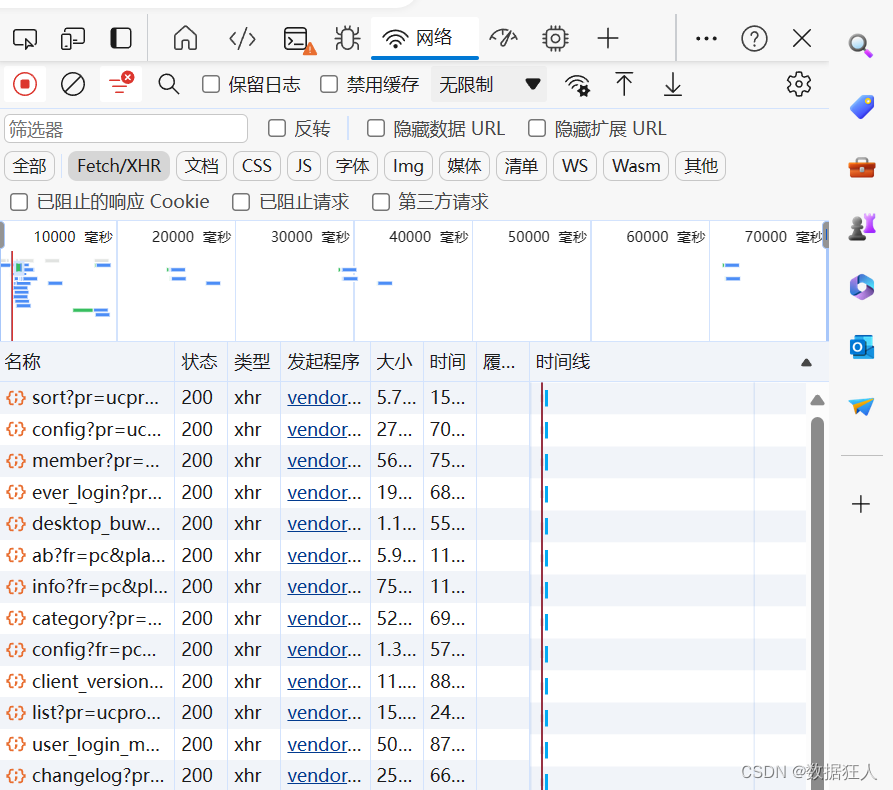Close the DevTools panel

click(x=802, y=39)
